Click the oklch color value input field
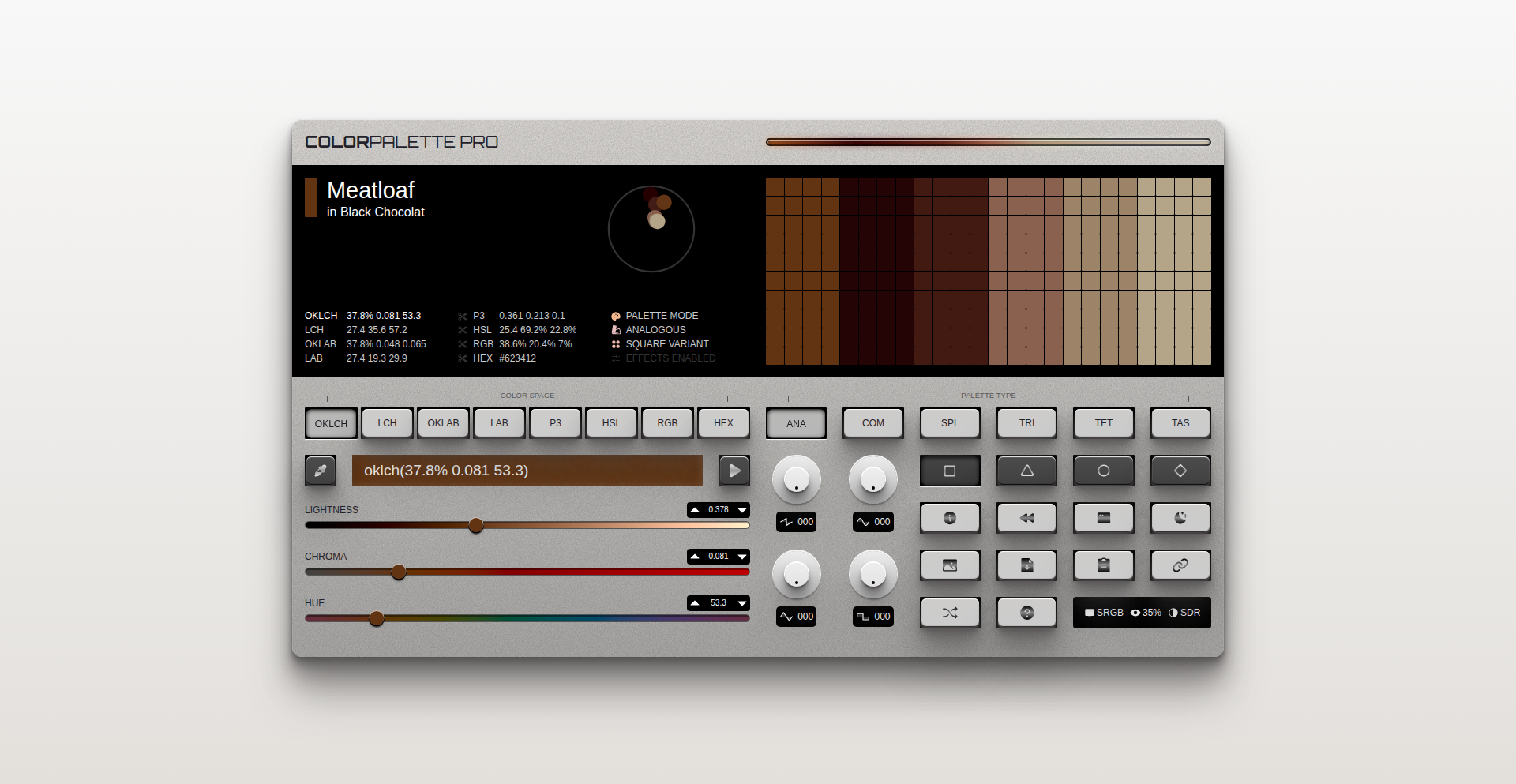This screenshot has width=1516, height=784. click(527, 471)
